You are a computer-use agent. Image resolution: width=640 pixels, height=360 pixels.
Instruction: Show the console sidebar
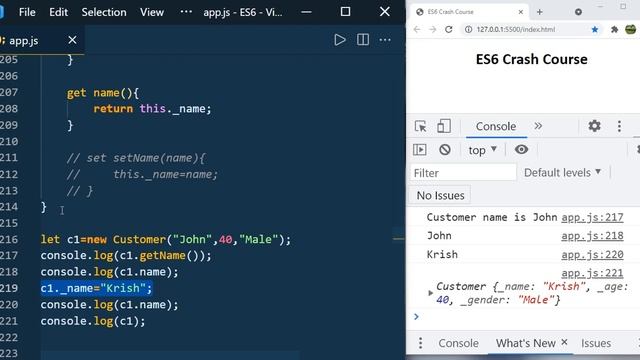420,150
